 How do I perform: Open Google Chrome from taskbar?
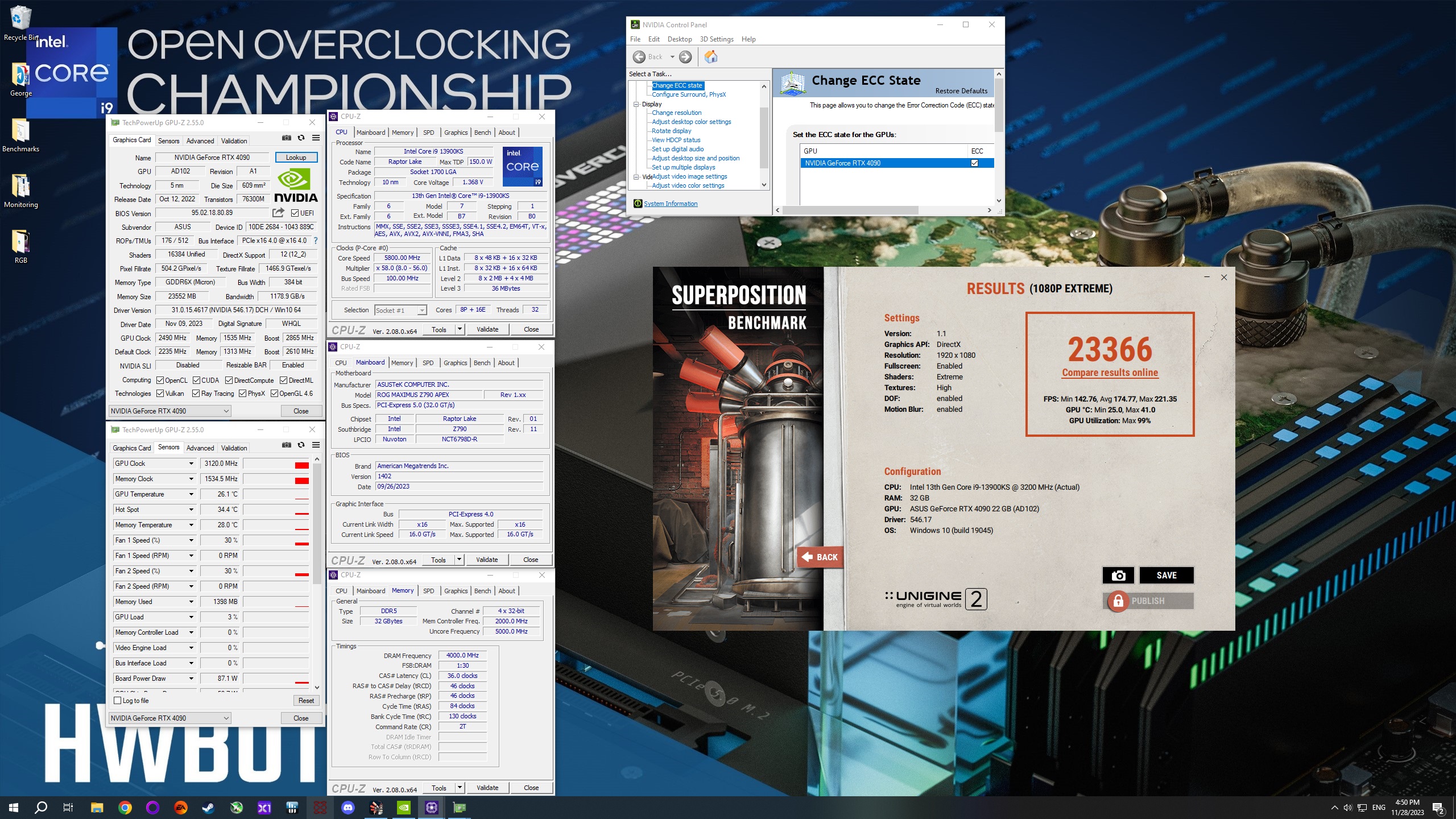point(125,808)
